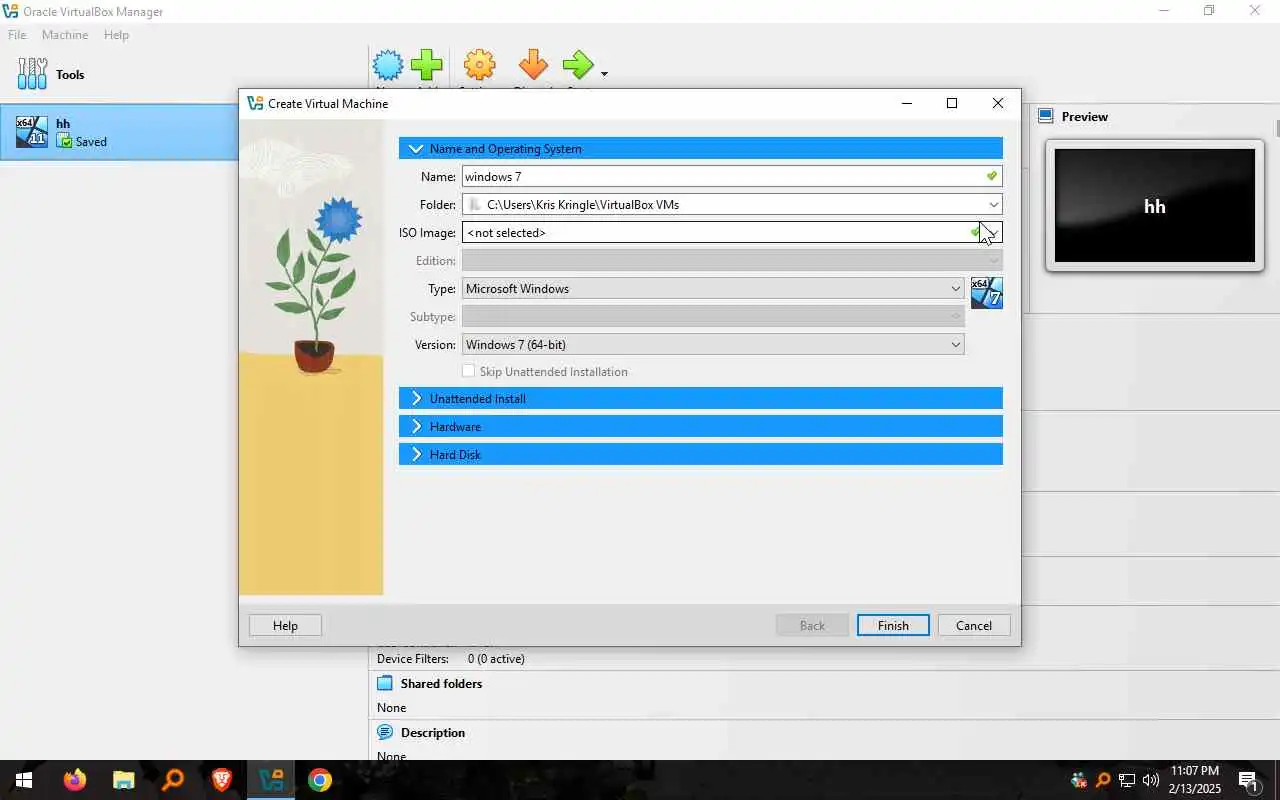This screenshot has width=1280, height=800.
Task: Open the Version dropdown showing Windows 7 (64-bit)
Action: coord(712,345)
